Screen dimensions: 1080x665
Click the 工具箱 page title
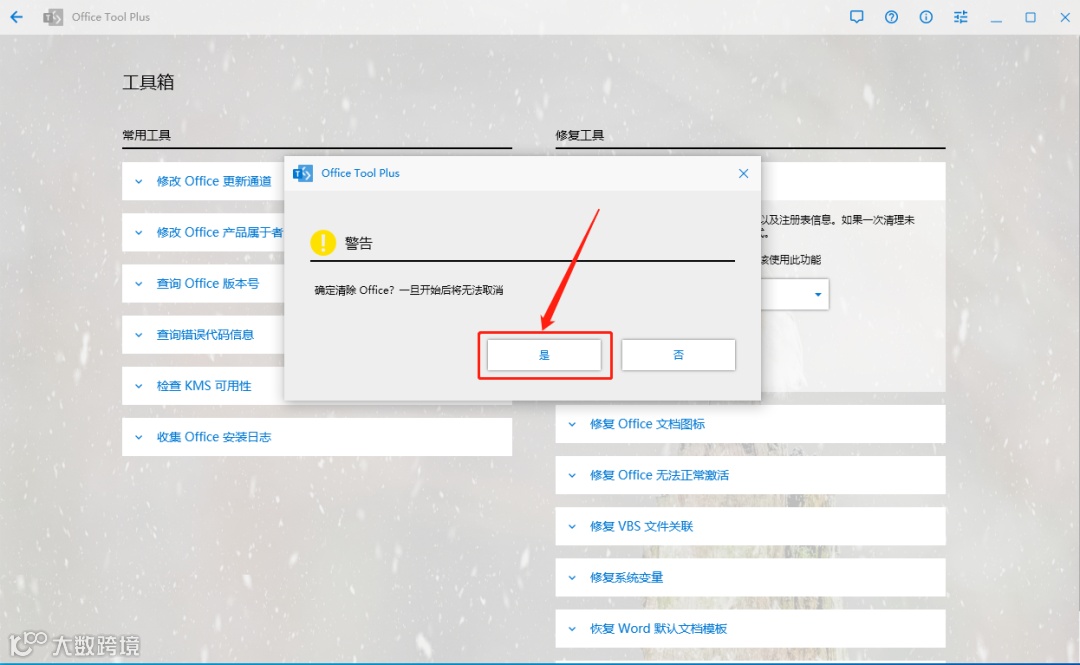(148, 82)
